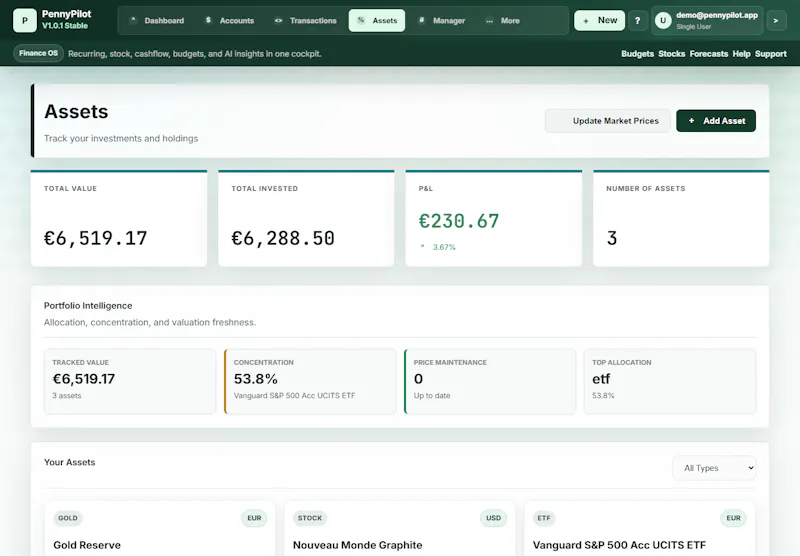This screenshot has height=556, width=800.
Task: Click the hash icon on Manager
Action: coord(421,20)
